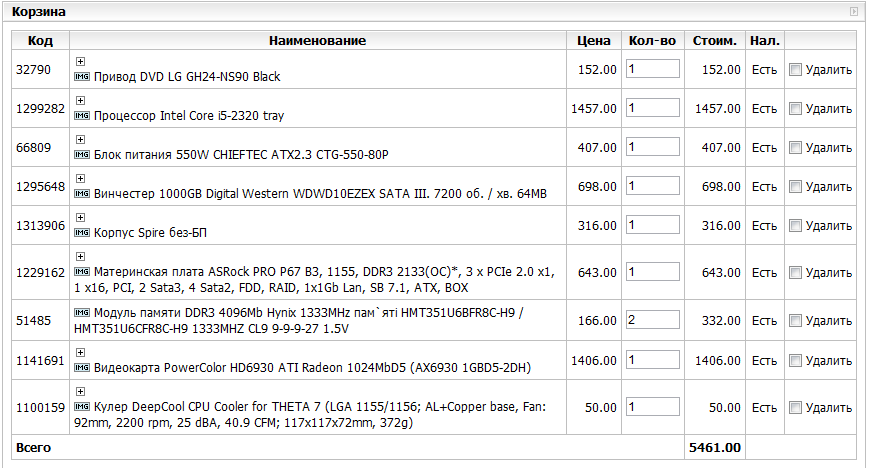This screenshot has width=876, height=468.
Task: Expand plus box above Винчестер 1000GB
Action: point(81,179)
